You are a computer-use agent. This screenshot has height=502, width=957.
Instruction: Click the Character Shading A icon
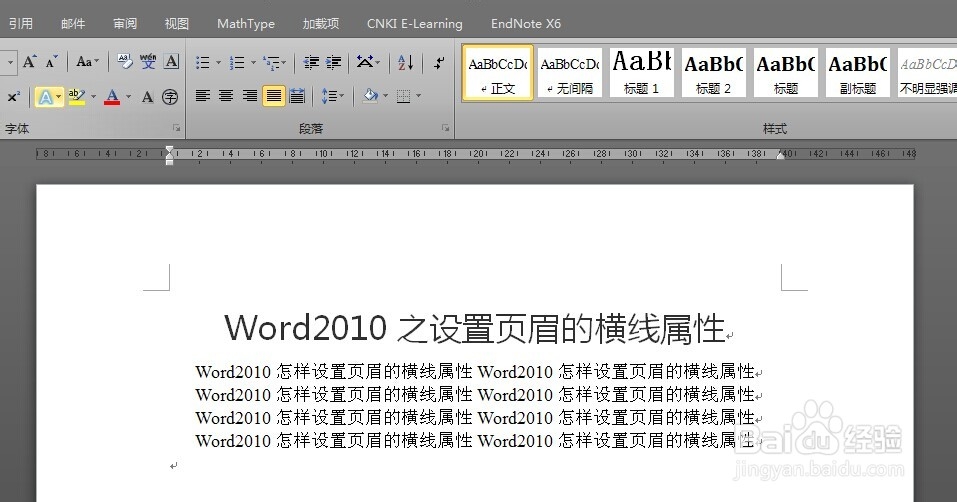[x=147, y=96]
